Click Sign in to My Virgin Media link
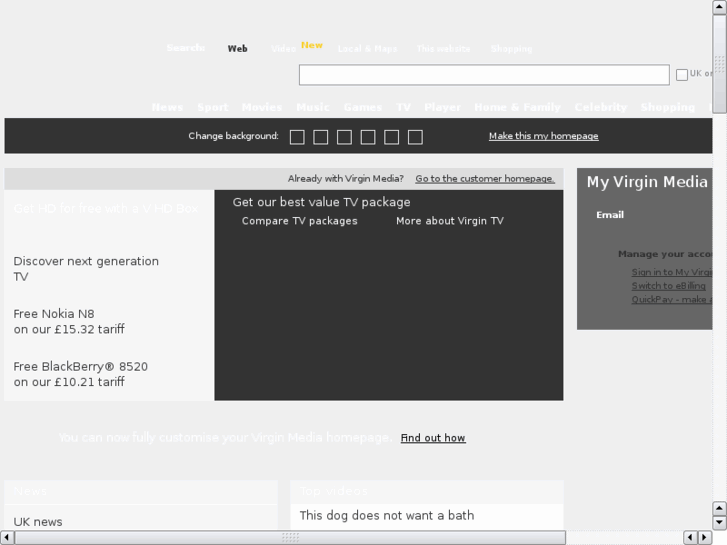727x545 pixels. [672, 272]
